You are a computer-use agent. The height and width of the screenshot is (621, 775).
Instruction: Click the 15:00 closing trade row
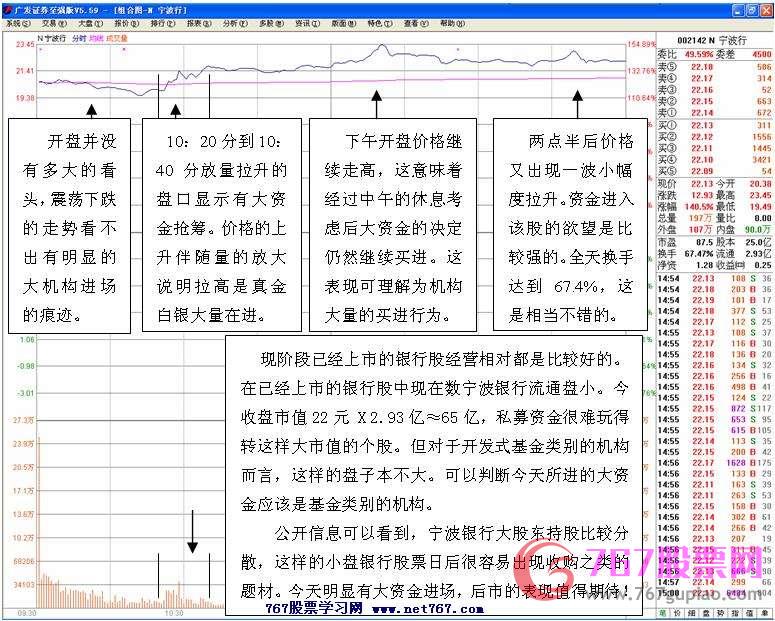click(714, 593)
